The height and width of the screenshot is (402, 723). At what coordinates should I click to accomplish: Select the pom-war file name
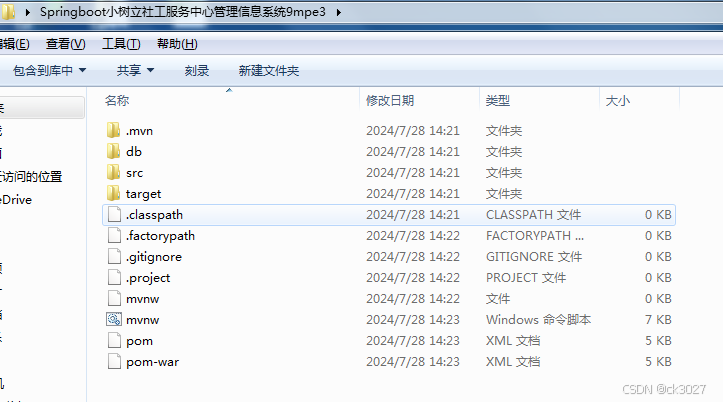152,362
